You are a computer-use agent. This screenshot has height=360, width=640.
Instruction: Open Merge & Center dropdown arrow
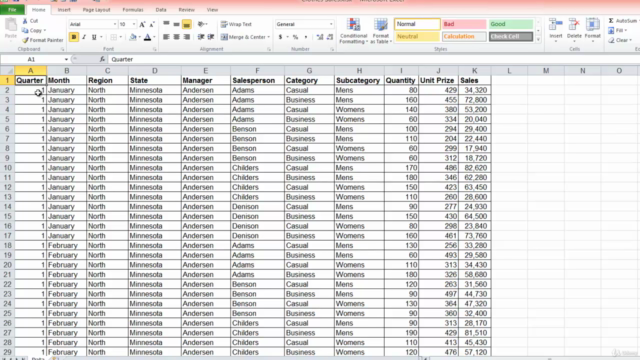click(269, 37)
